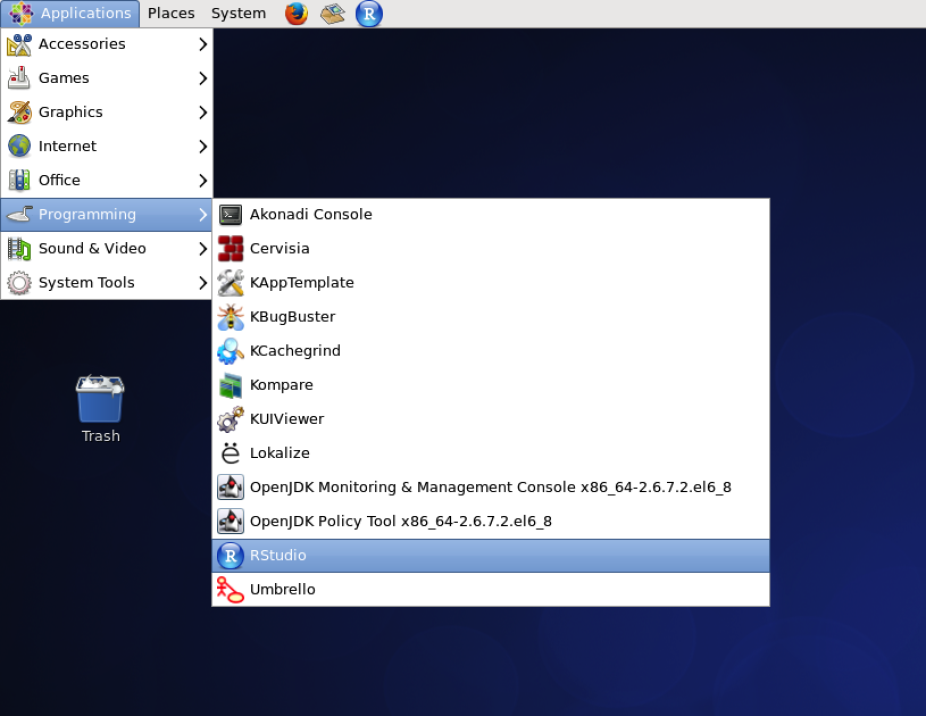Click the Accessories category icon

click(x=19, y=44)
